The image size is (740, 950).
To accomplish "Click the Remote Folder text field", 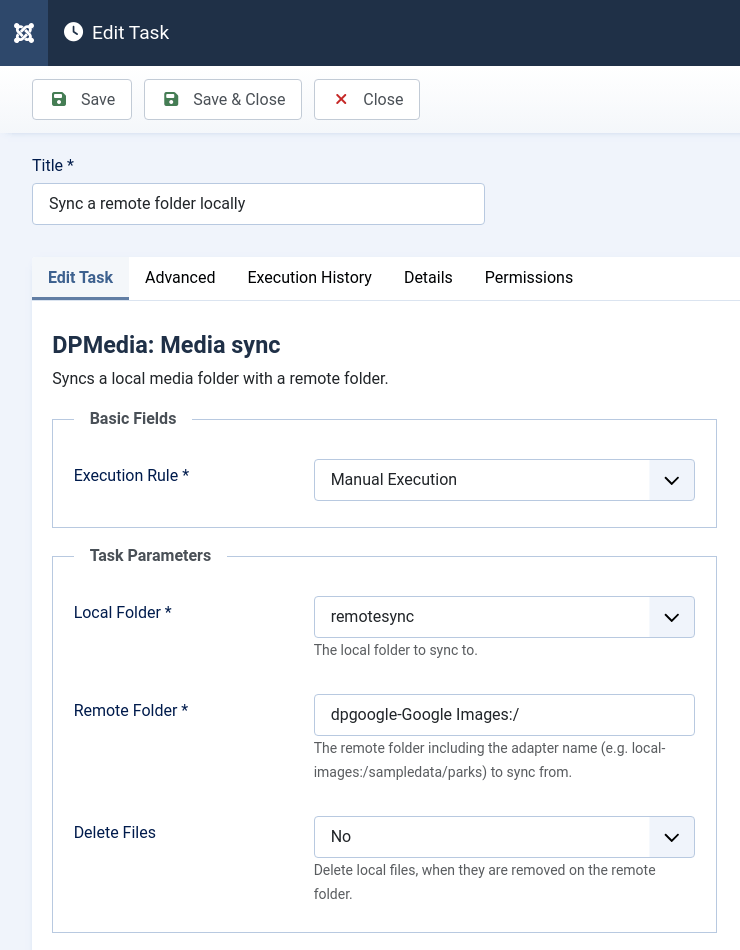I will click(x=504, y=714).
